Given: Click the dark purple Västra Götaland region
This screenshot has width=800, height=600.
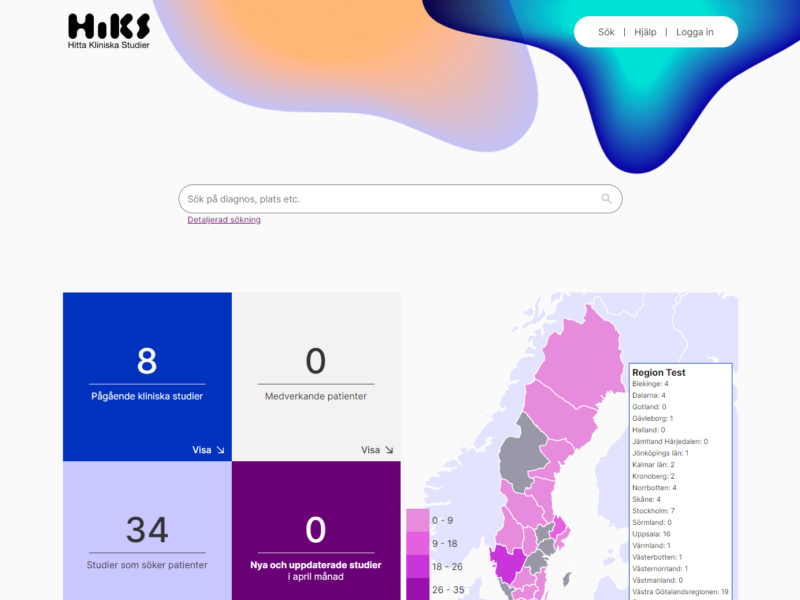Looking at the screenshot, I should 507,566.
